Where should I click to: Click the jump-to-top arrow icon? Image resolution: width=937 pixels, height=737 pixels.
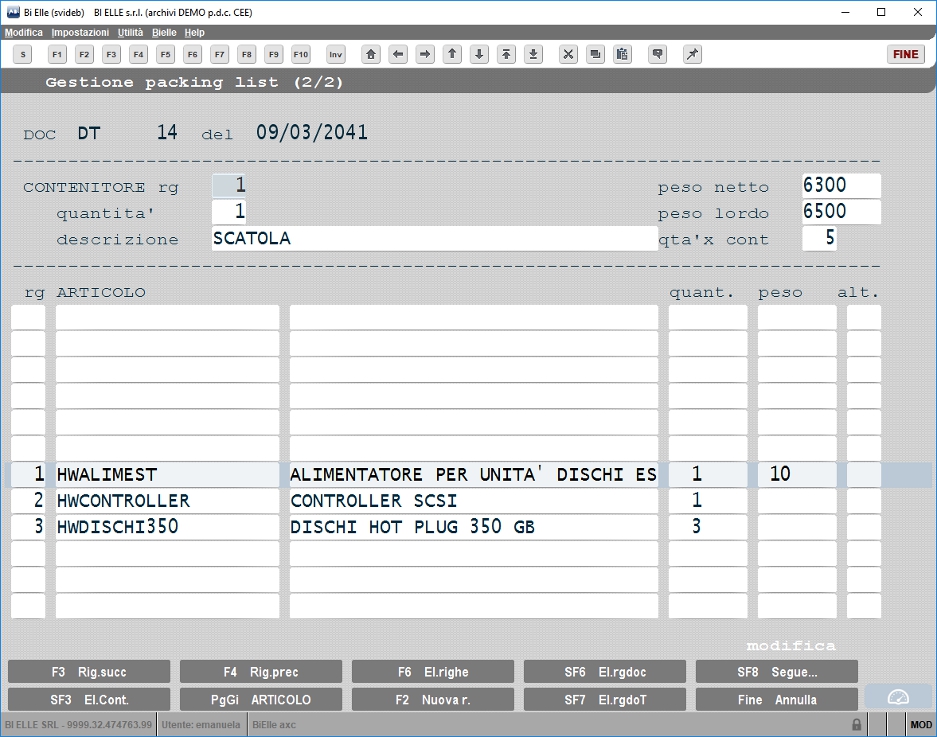pos(506,54)
